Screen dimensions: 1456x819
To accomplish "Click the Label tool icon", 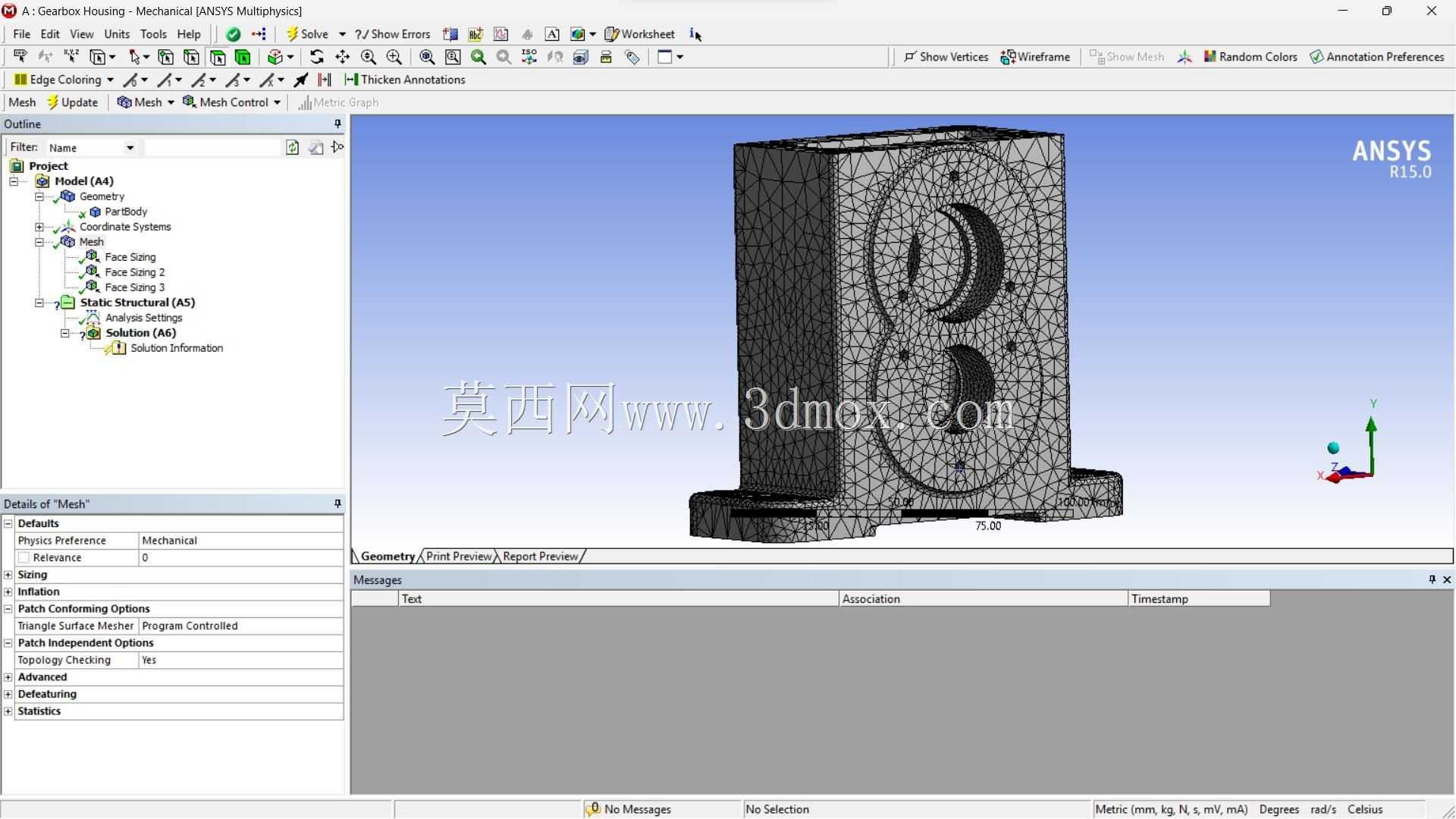I will pyautogui.click(x=20, y=57).
